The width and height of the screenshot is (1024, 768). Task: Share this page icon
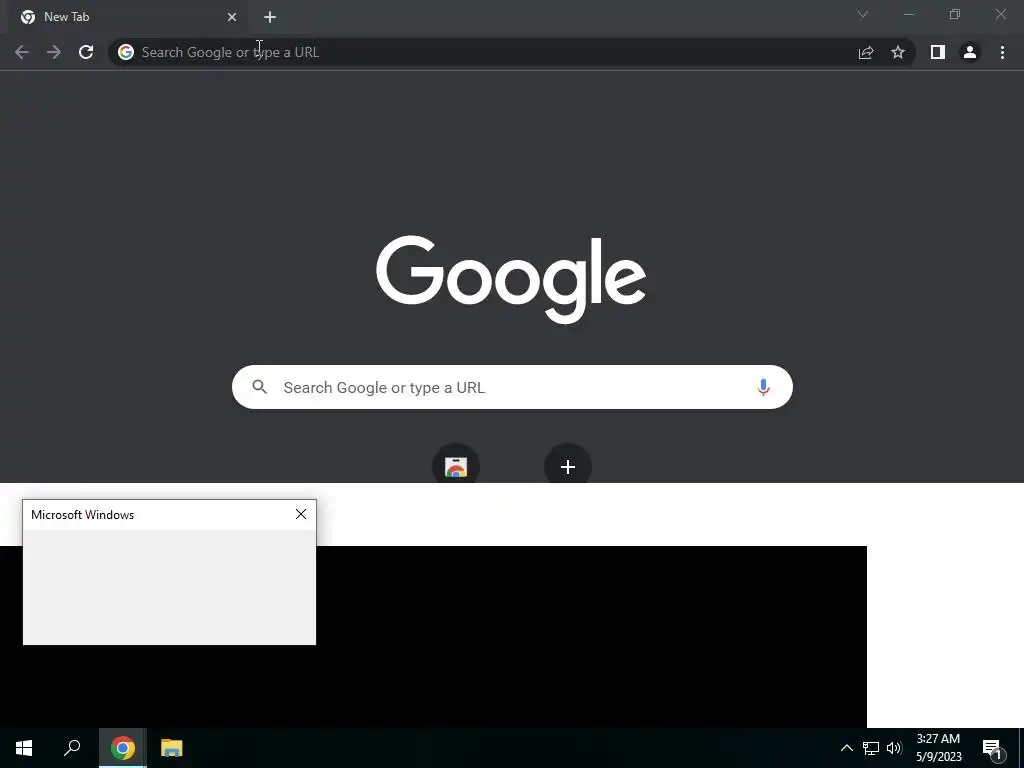866,52
